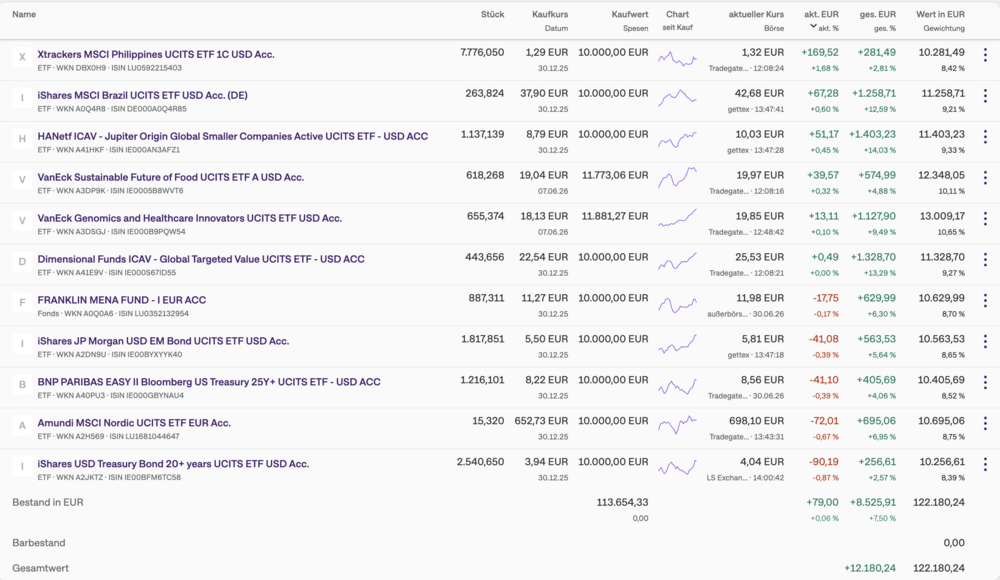Open options menu for Xtrackers MSCI Philippines row
The width and height of the screenshot is (1000, 580).
[x=985, y=56]
